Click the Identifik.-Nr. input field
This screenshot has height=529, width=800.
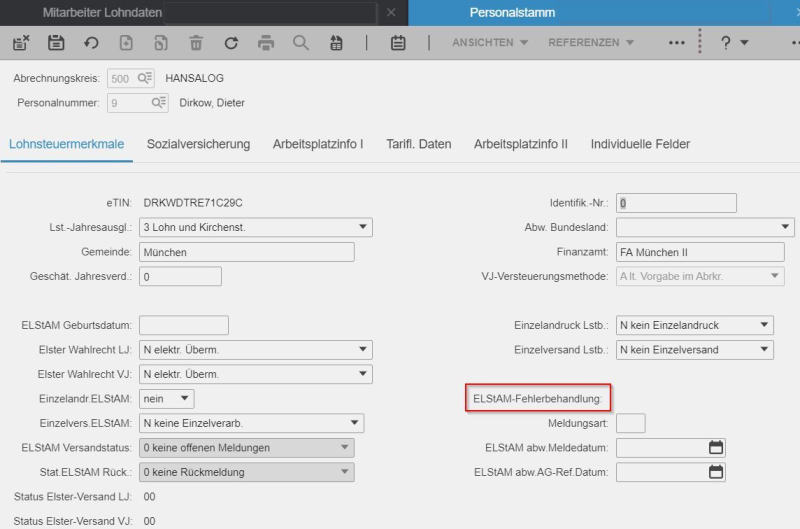[x=676, y=203]
